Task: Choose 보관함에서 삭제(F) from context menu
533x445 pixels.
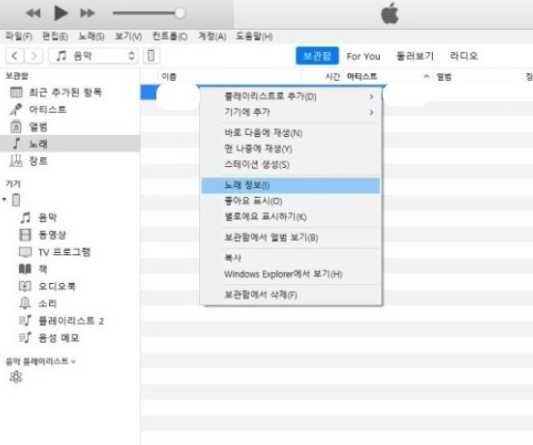Action: point(291,295)
